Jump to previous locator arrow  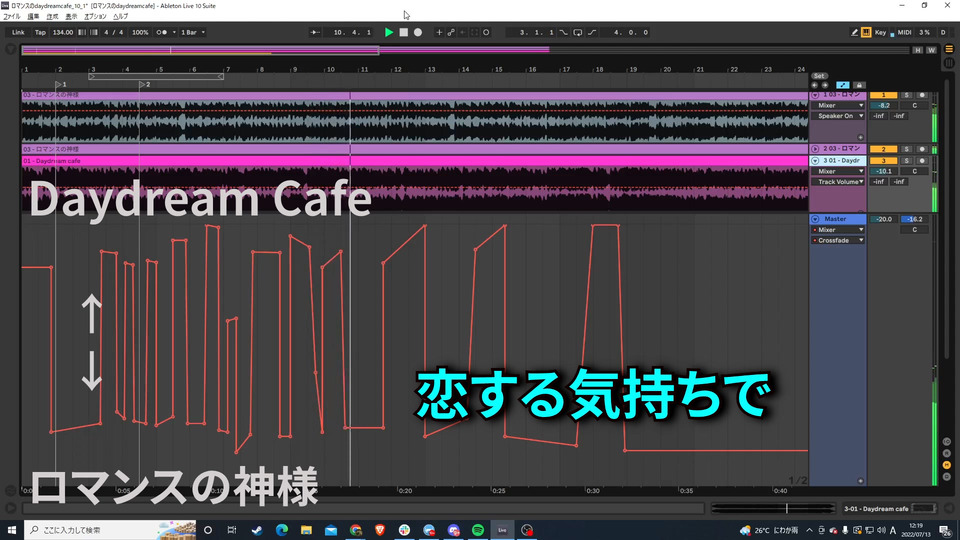click(x=814, y=85)
